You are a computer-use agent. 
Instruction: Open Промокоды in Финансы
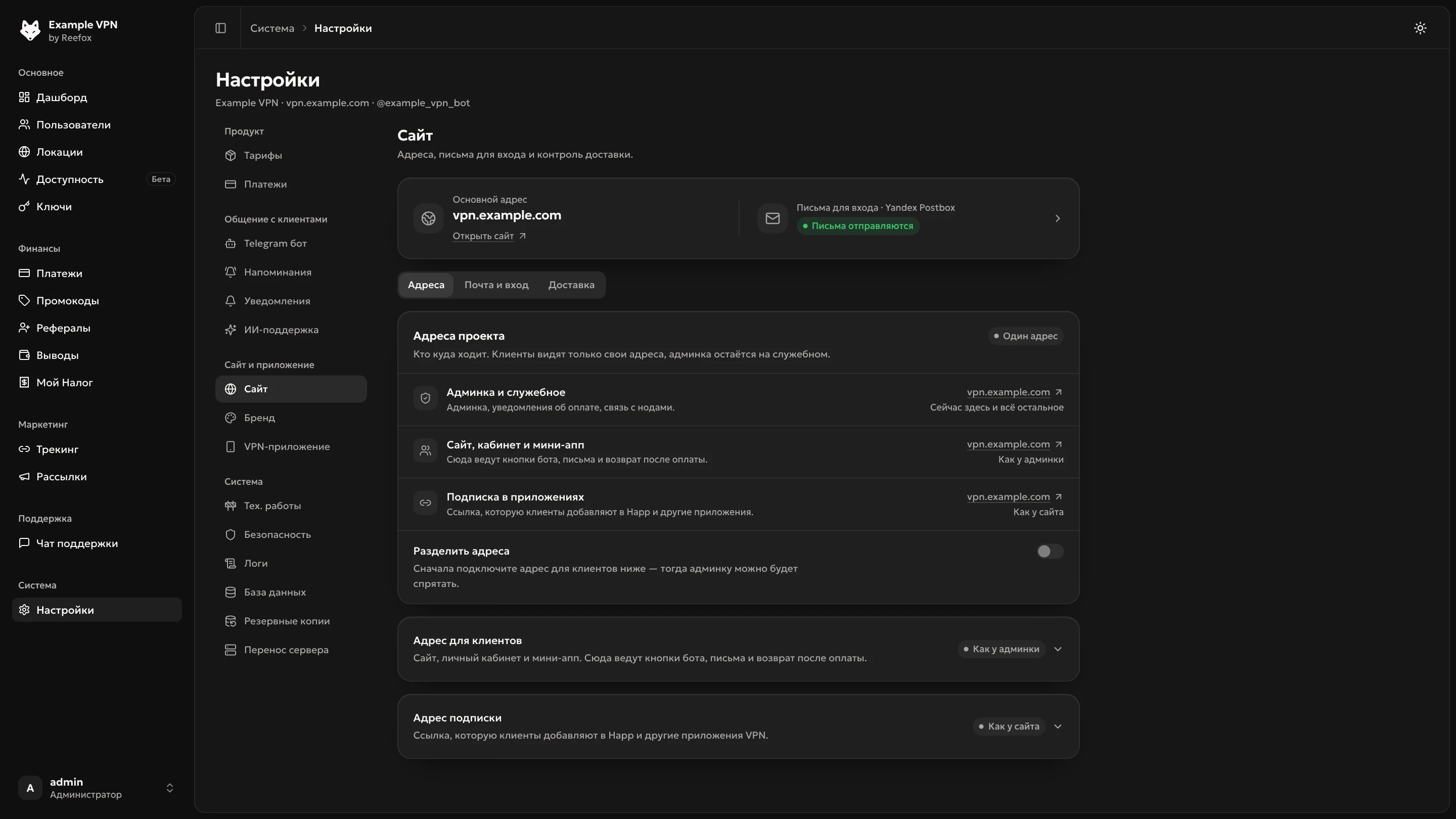point(97,301)
